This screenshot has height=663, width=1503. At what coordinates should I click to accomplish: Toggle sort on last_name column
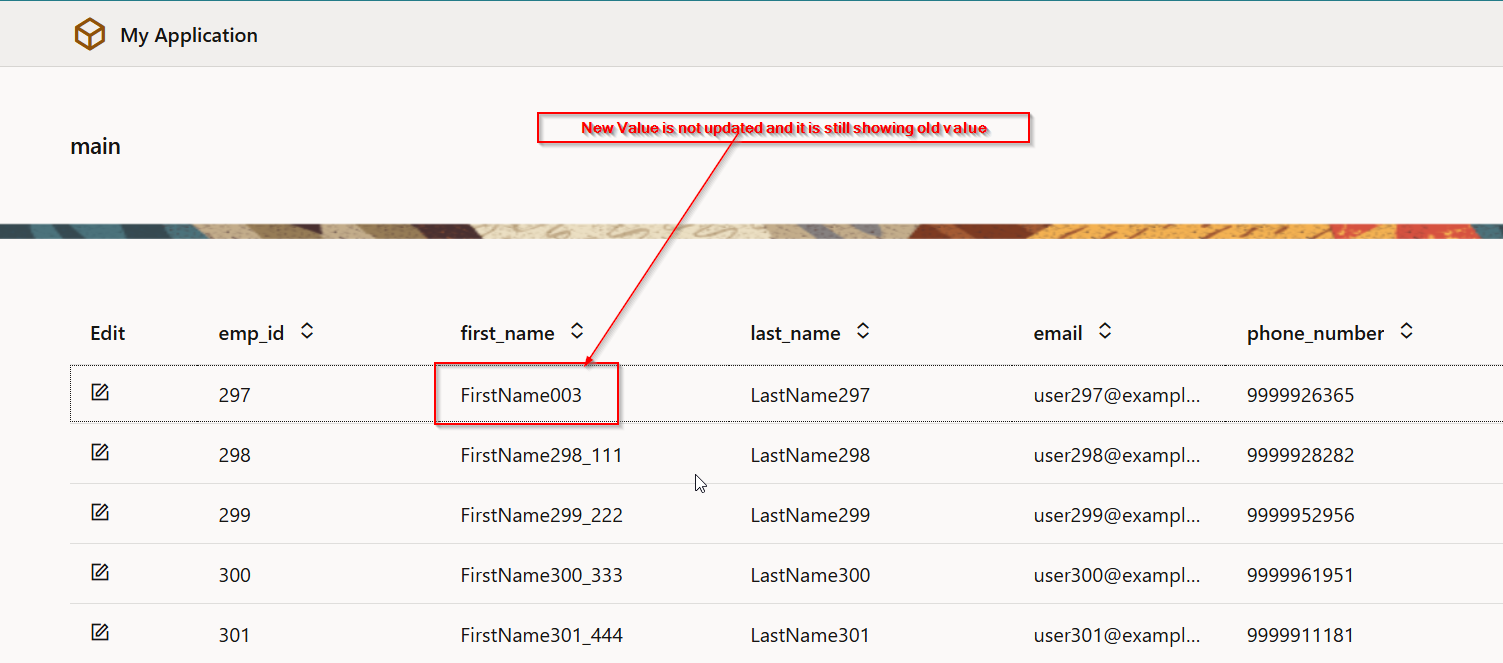[x=863, y=331]
